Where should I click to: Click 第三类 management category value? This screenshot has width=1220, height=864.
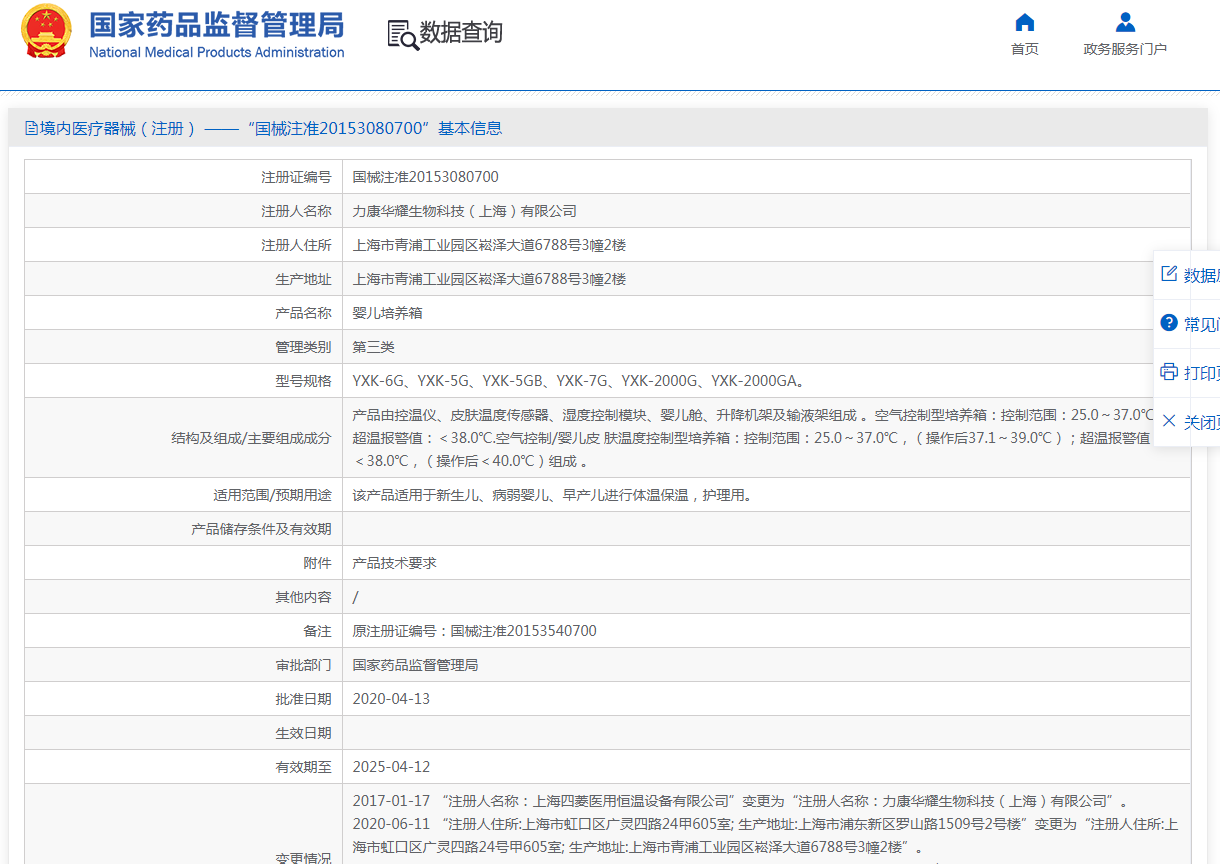[x=374, y=347]
